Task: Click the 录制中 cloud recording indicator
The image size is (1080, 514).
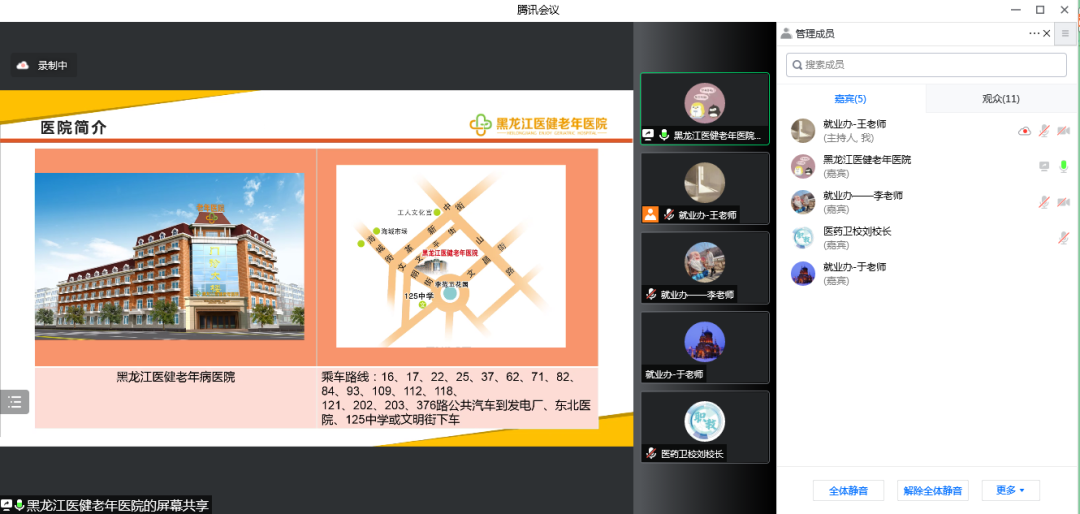Action: [x=43, y=66]
